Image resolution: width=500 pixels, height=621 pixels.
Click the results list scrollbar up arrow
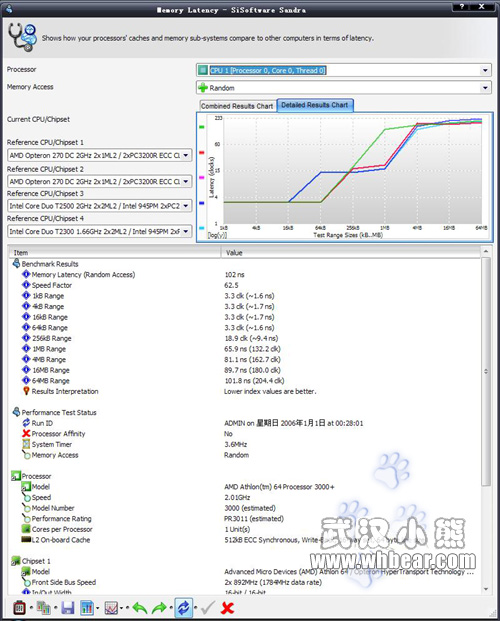coord(486,251)
